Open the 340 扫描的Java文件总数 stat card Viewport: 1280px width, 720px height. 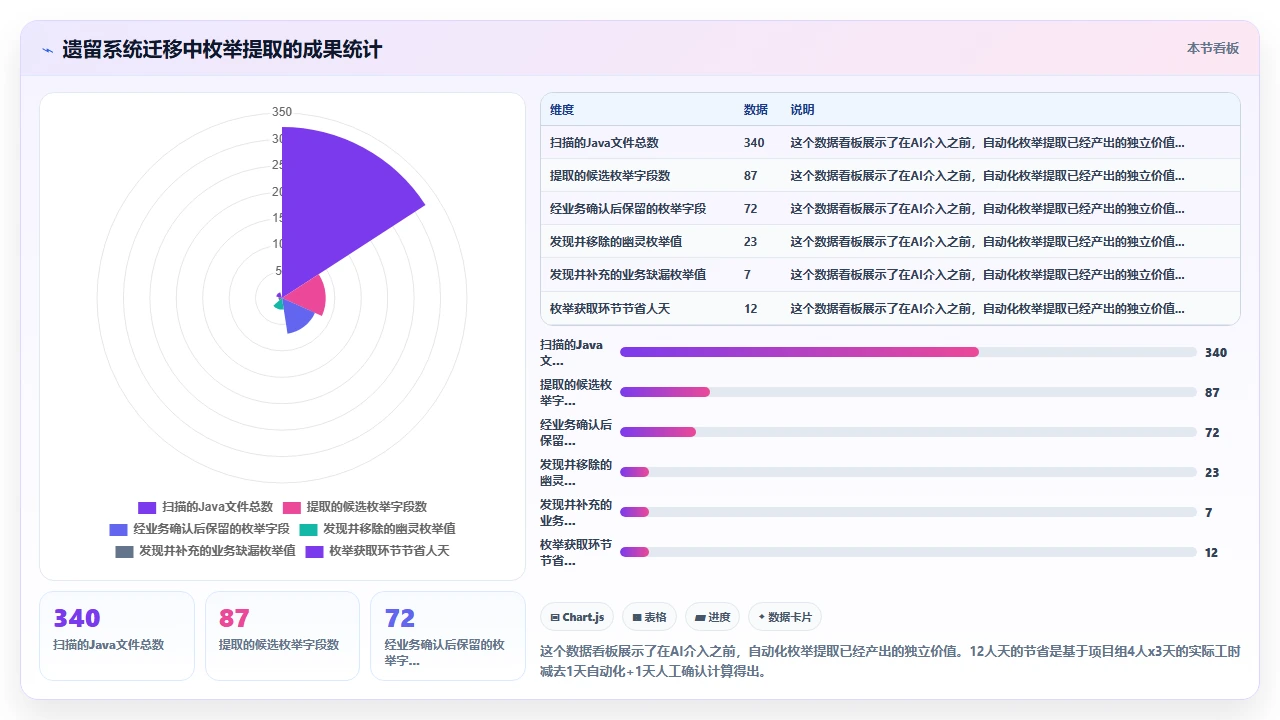(x=117, y=636)
